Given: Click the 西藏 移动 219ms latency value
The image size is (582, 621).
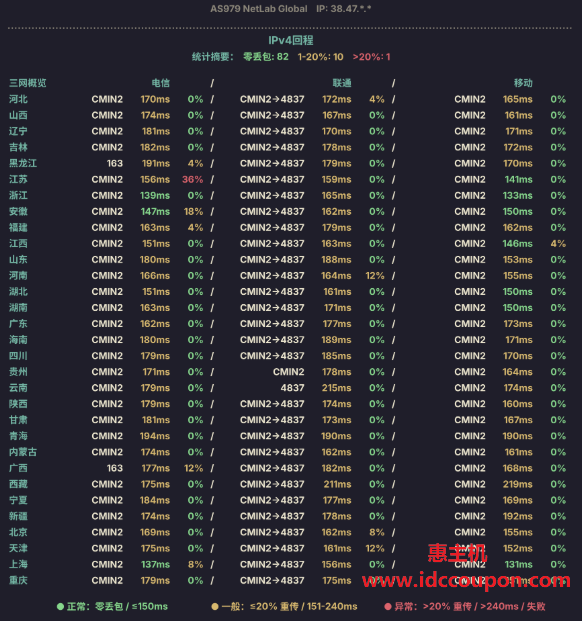Looking at the screenshot, I should (x=517, y=484).
